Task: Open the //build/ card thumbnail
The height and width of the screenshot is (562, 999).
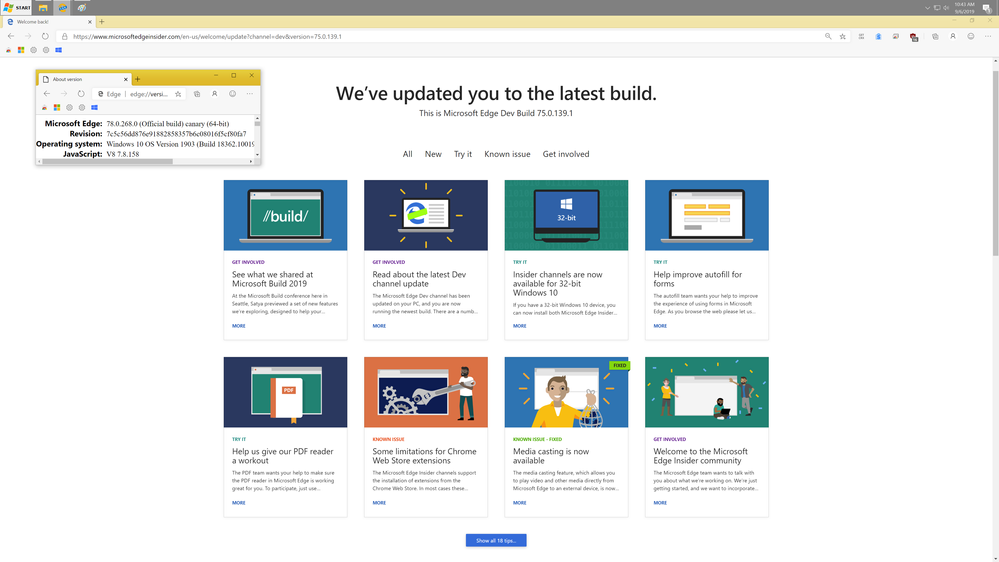Action: click(285, 215)
